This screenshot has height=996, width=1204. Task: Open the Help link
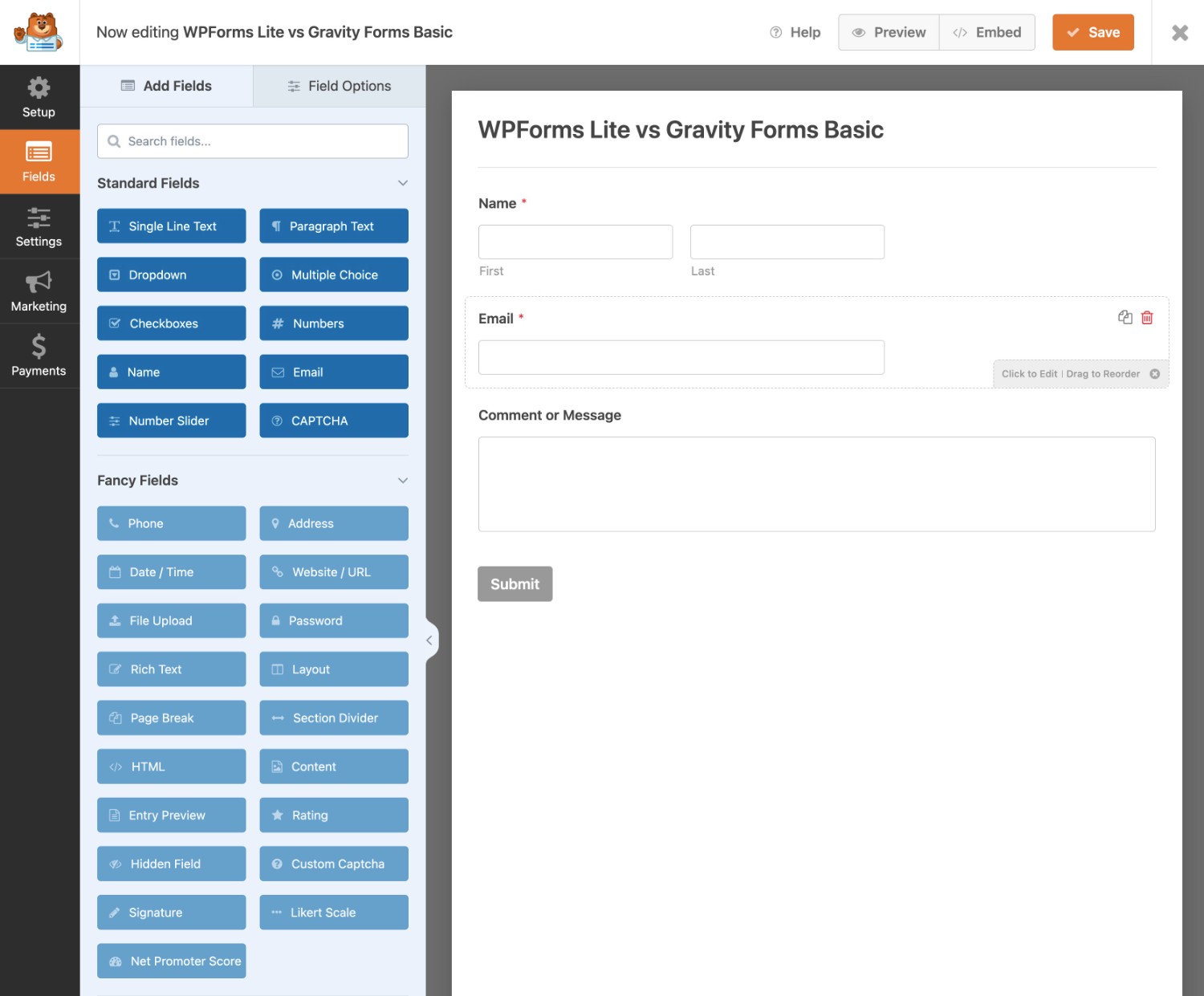(795, 32)
